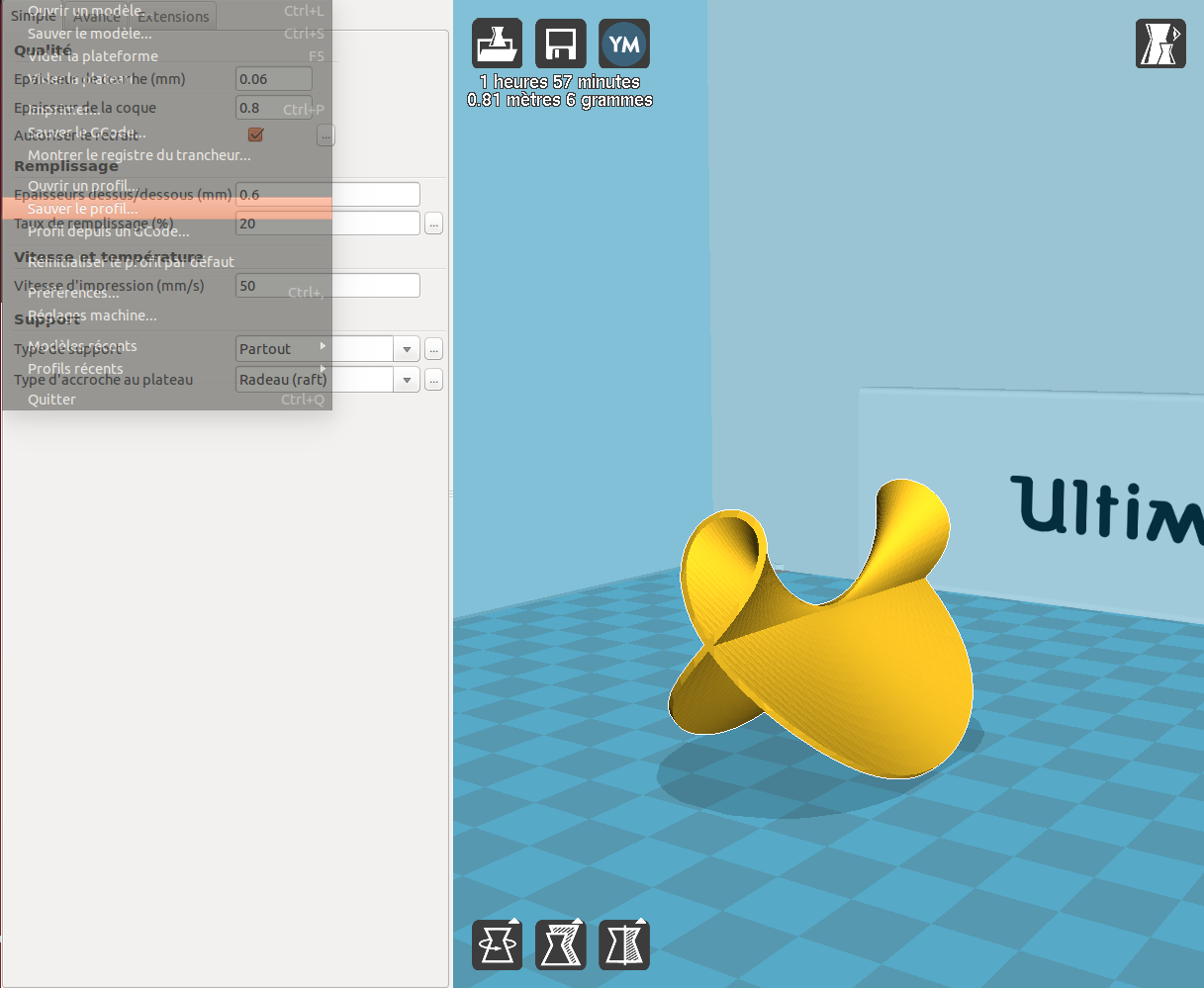Screen dimensions: 1204x988
Task: Expand the 'Profils récents' submenu
Action: point(166,369)
